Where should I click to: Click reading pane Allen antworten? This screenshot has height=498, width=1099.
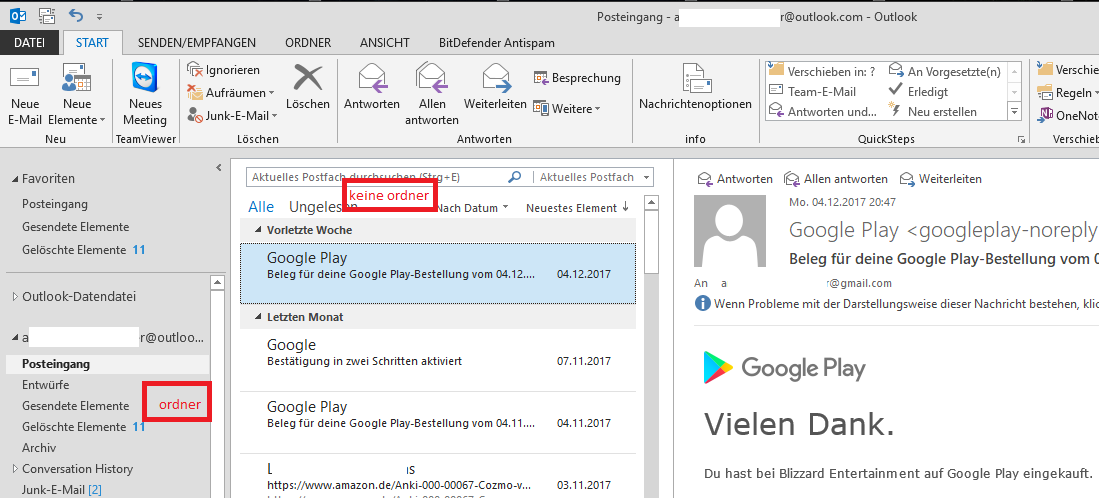point(835,179)
